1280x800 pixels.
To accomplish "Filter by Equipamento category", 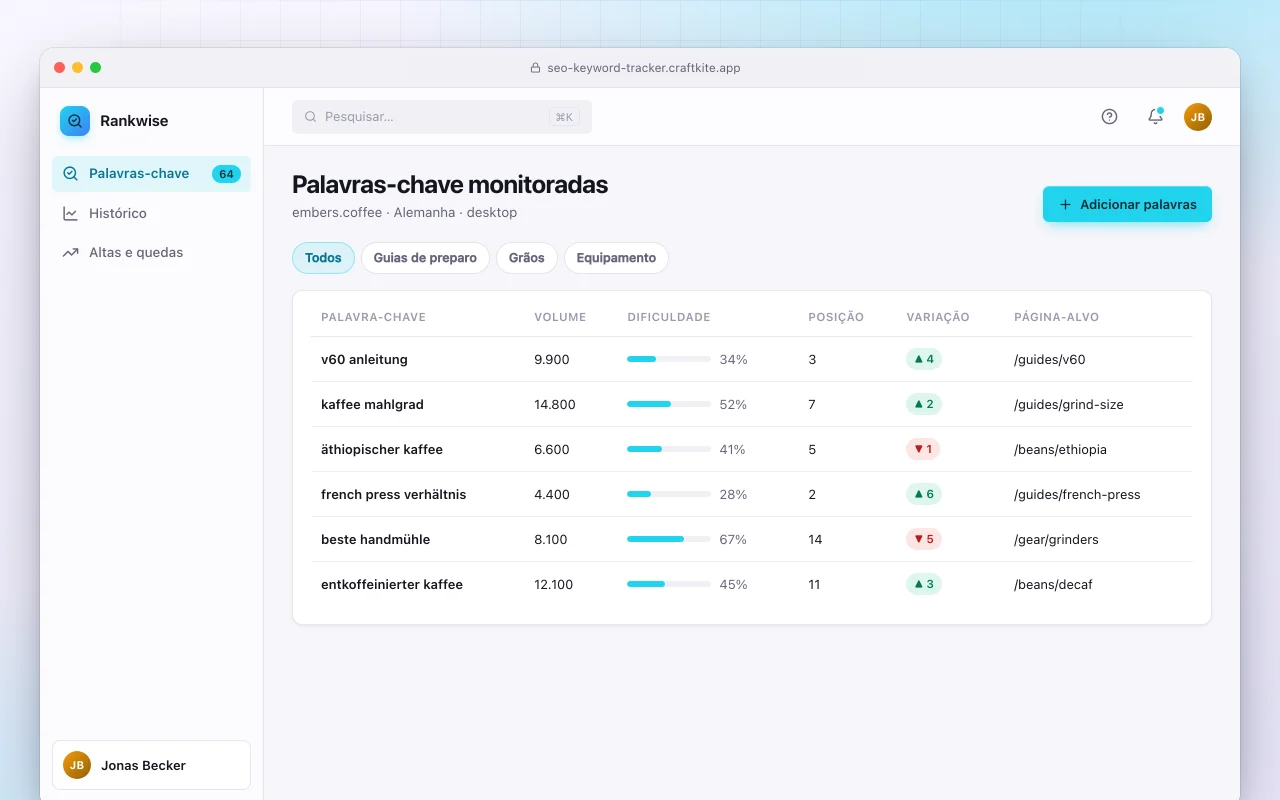I will point(616,258).
